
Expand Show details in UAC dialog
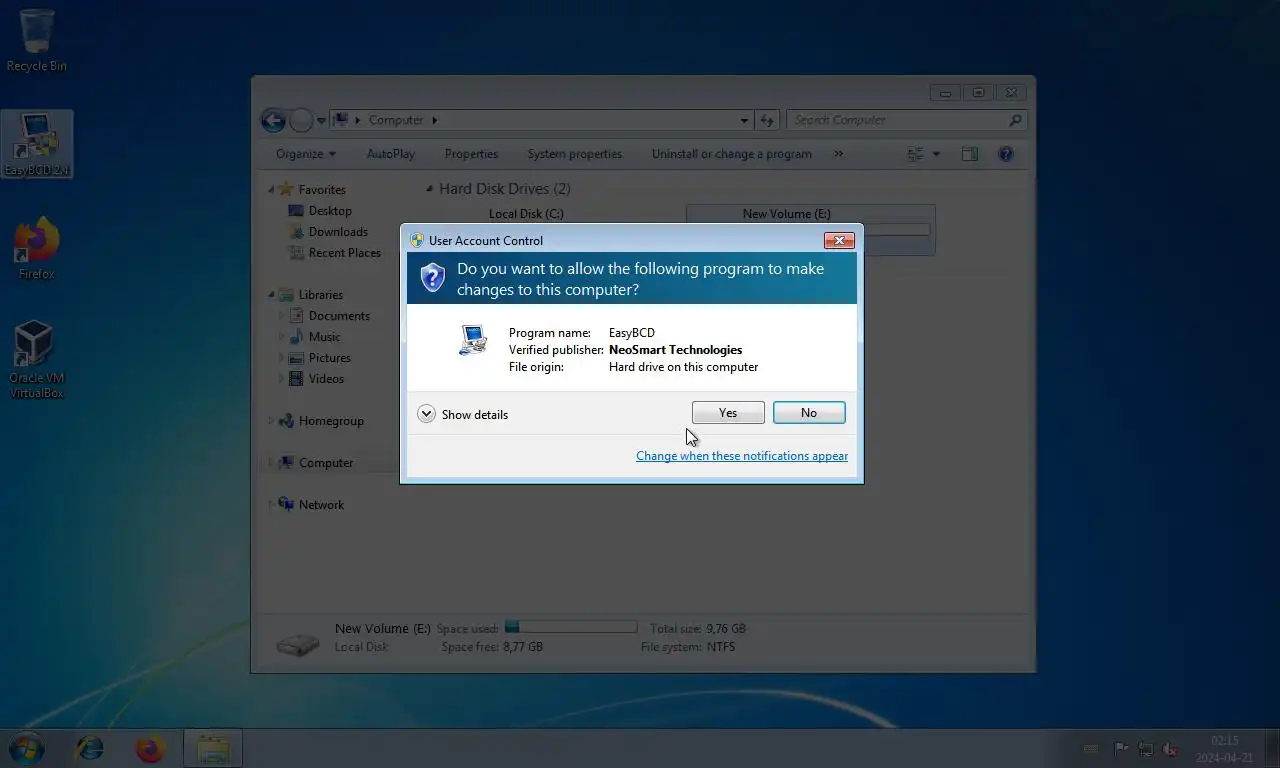click(463, 414)
